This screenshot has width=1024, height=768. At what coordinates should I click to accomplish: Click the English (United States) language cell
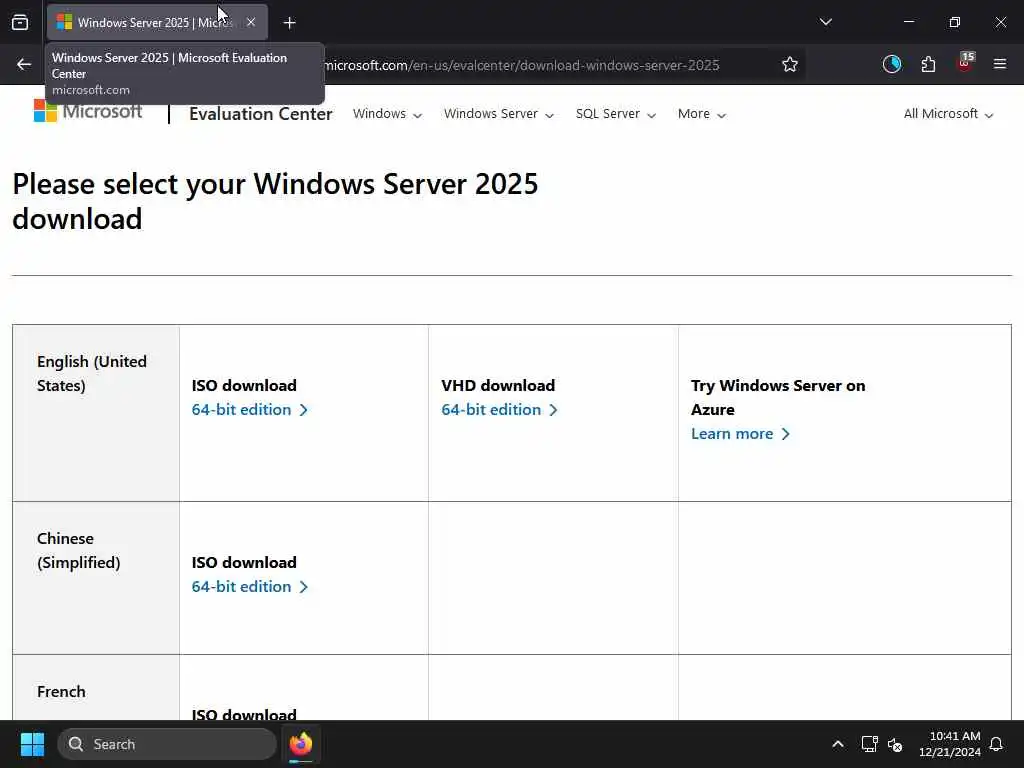click(x=95, y=413)
